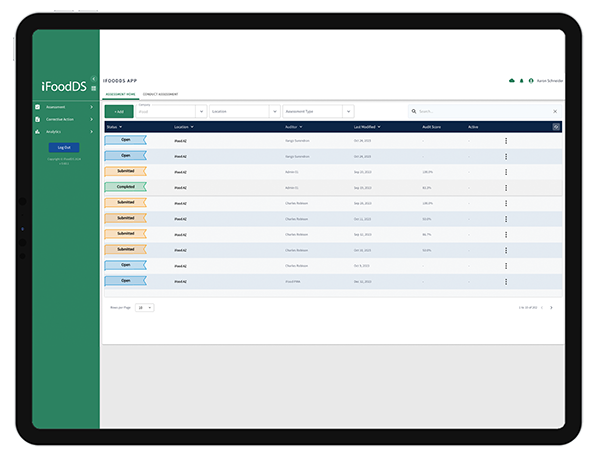Open three-dot menu for 86.7% score row
Image resolution: width=600 pixels, height=457 pixels.
tap(506, 235)
